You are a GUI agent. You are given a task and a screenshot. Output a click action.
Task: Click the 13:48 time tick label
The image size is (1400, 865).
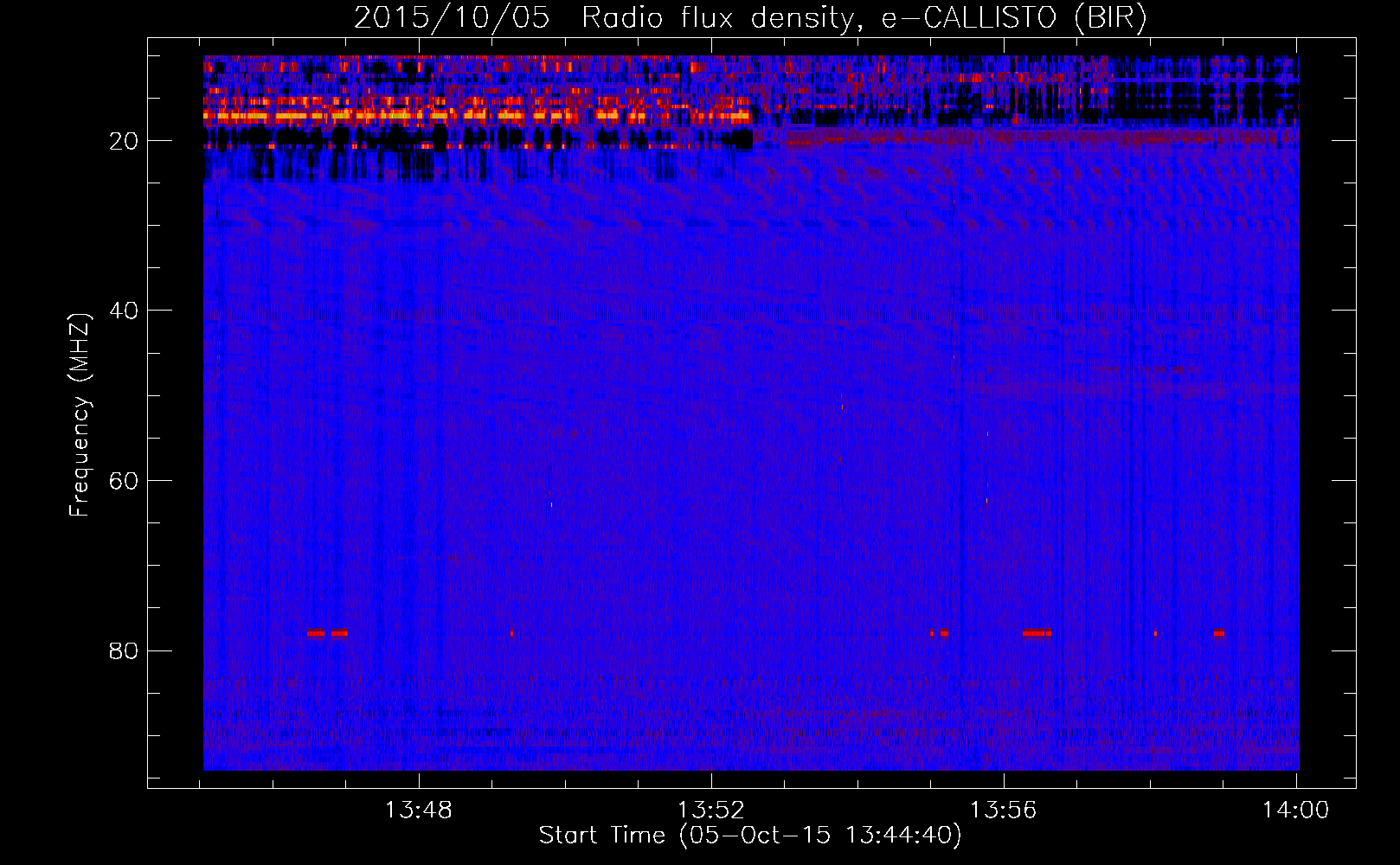point(419,811)
